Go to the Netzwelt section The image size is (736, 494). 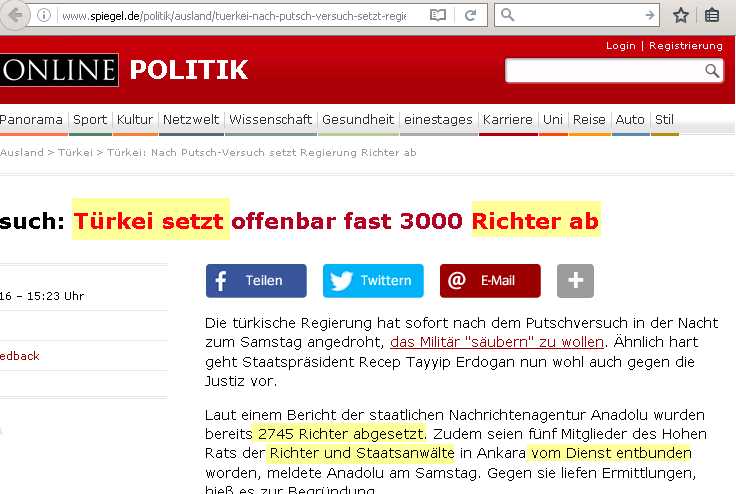click(191, 120)
